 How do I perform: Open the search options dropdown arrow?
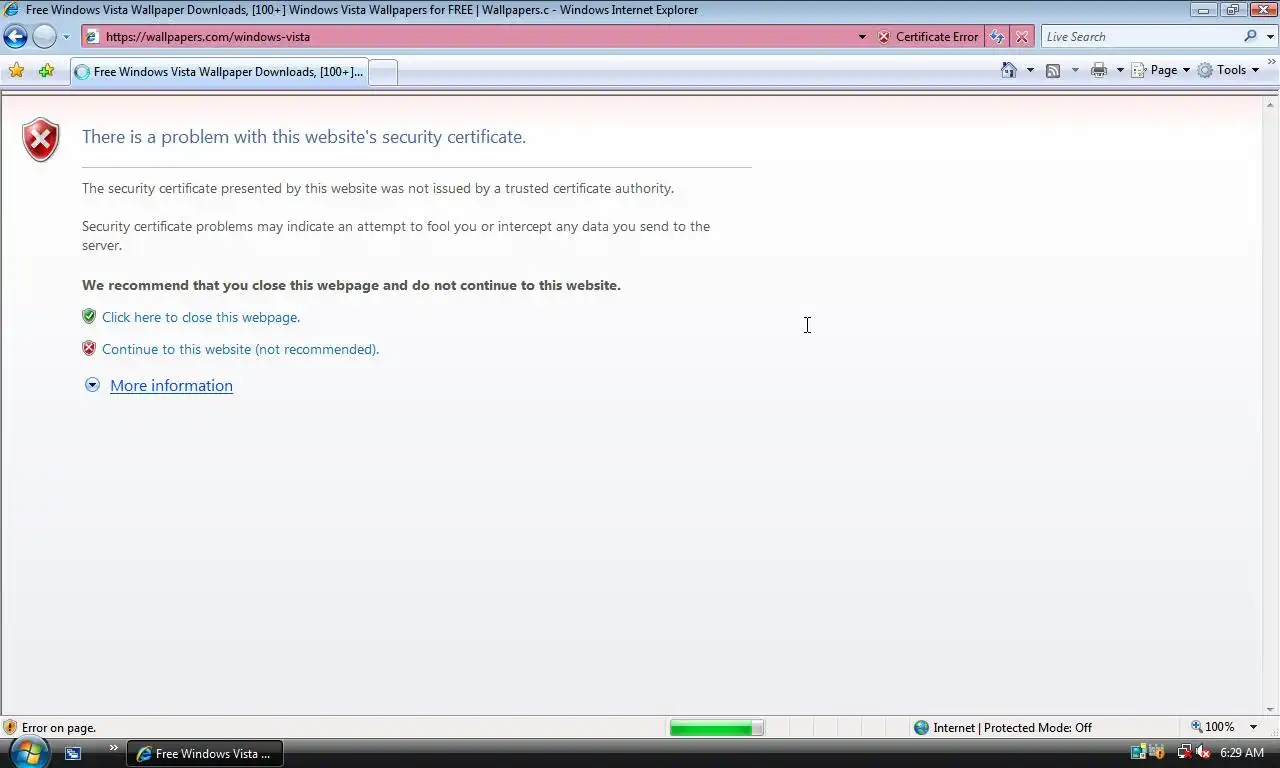click(x=1271, y=37)
